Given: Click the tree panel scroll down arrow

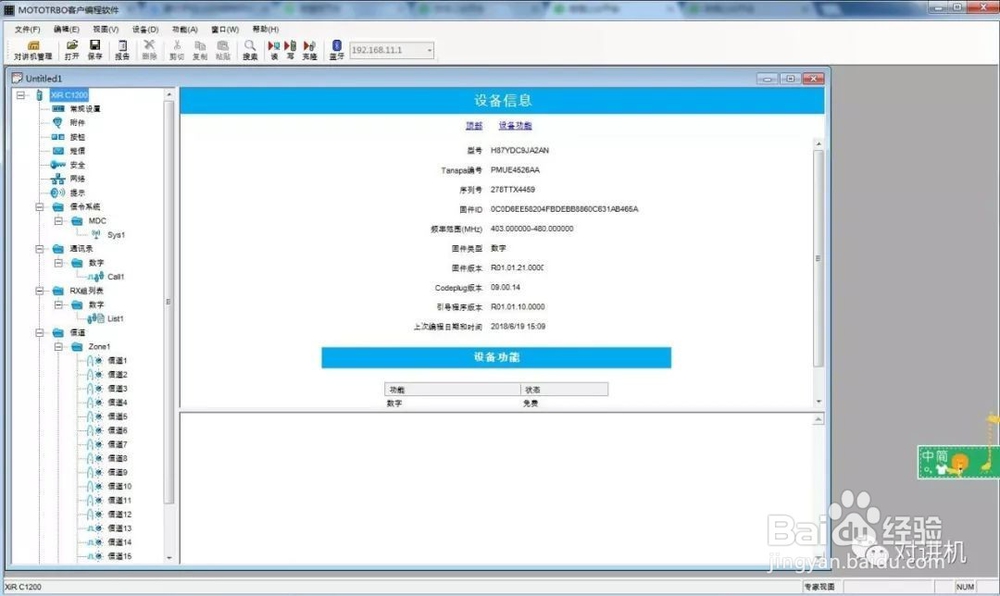Looking at the screenshot, I should tap(169, 558).
